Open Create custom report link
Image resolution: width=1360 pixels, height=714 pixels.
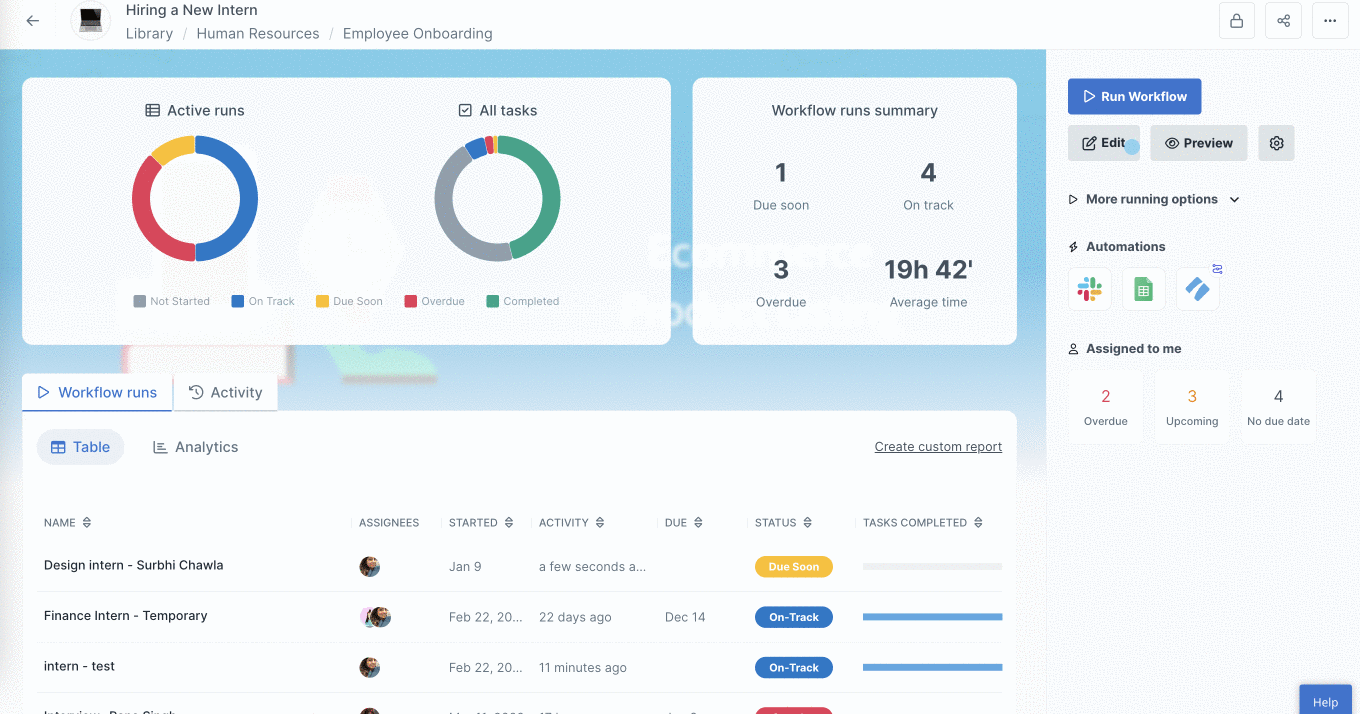[x=938, y=446]
